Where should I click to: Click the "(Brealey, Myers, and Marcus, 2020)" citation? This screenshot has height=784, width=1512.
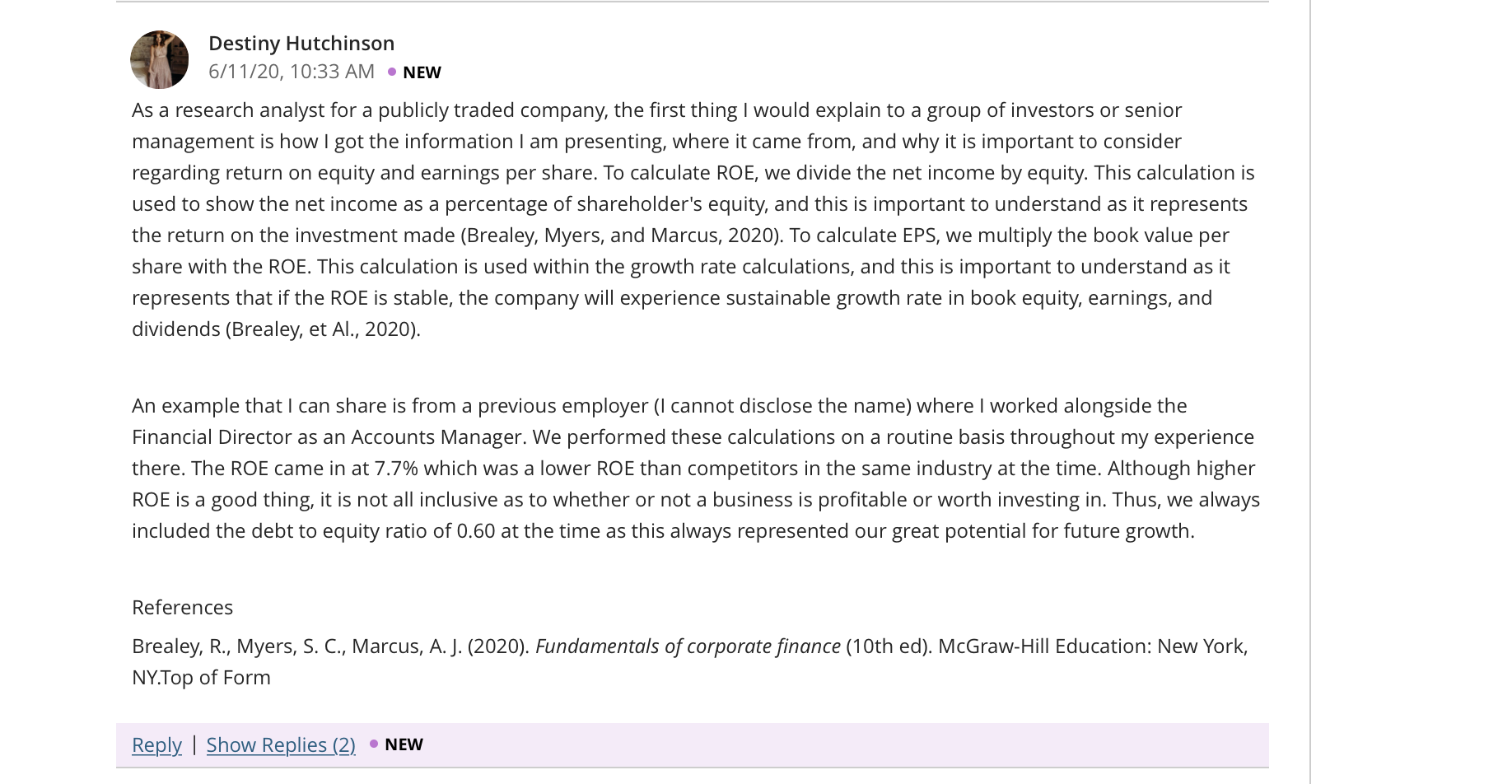coord(621,235)
